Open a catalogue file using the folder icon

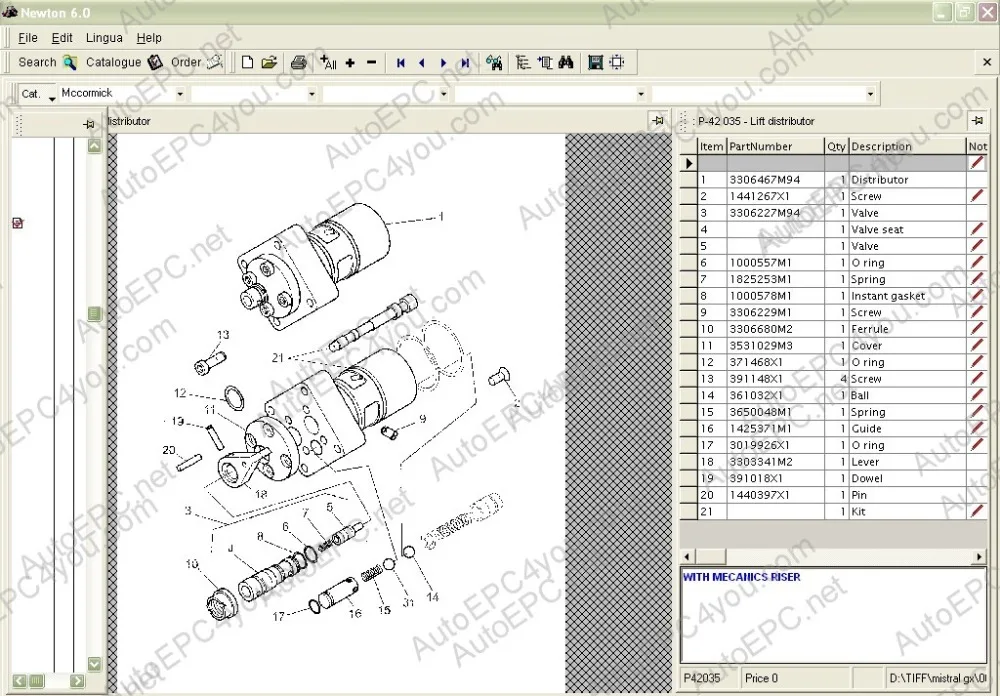point(268,62)
